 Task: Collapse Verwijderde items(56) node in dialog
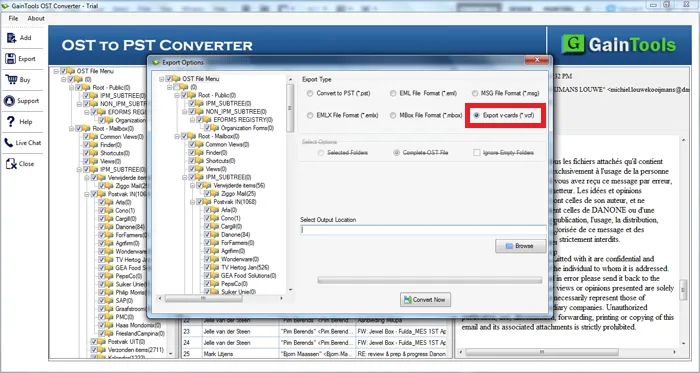(x=193, y=185)
